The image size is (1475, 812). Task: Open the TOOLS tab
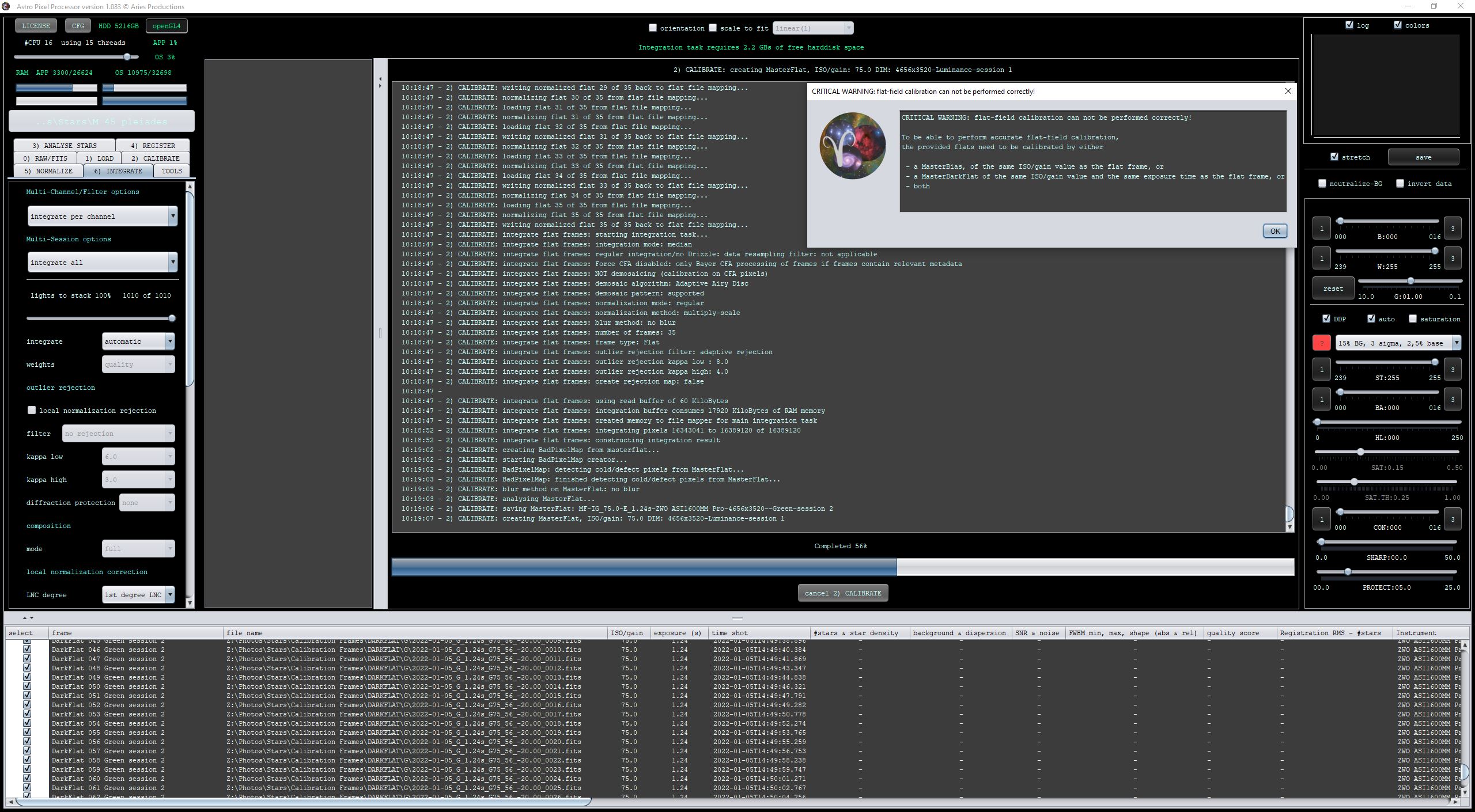click(172, 171)
